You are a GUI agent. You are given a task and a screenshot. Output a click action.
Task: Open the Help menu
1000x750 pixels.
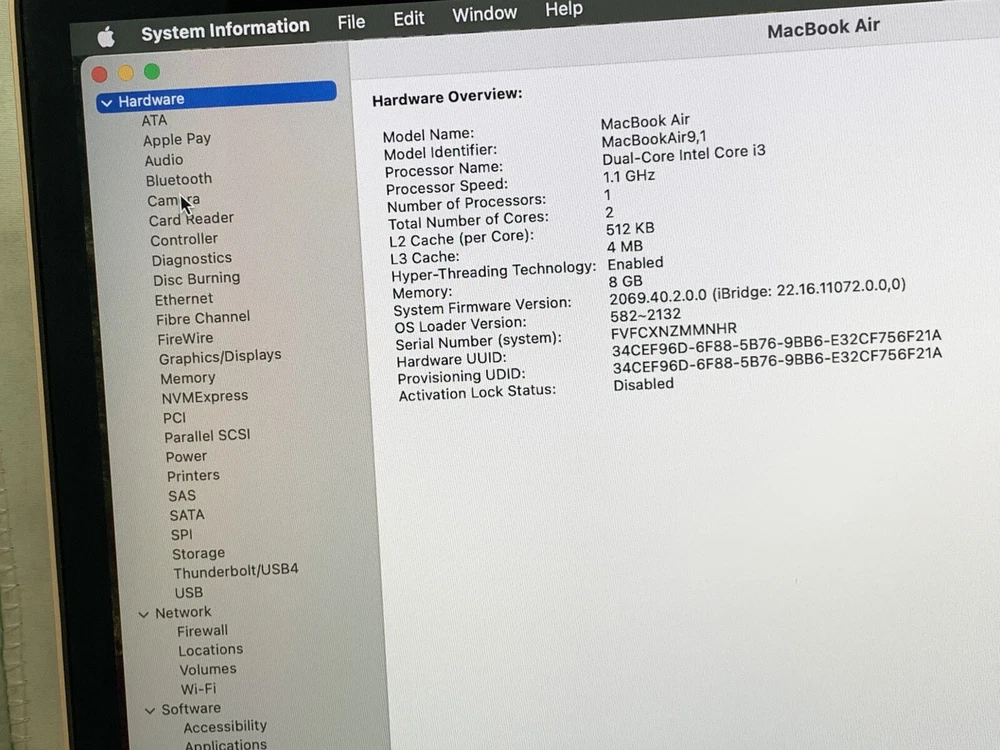click(x=563, y=10)
